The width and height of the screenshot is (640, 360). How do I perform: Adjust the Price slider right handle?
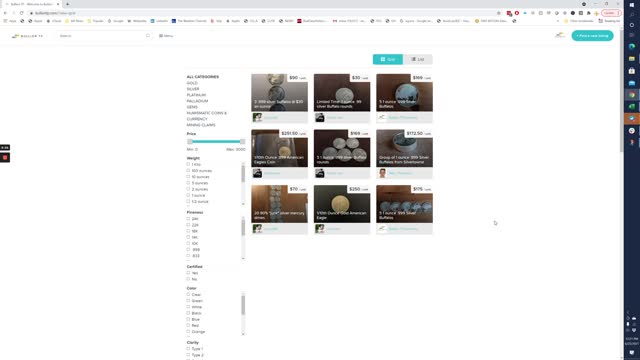coord(242,141)
